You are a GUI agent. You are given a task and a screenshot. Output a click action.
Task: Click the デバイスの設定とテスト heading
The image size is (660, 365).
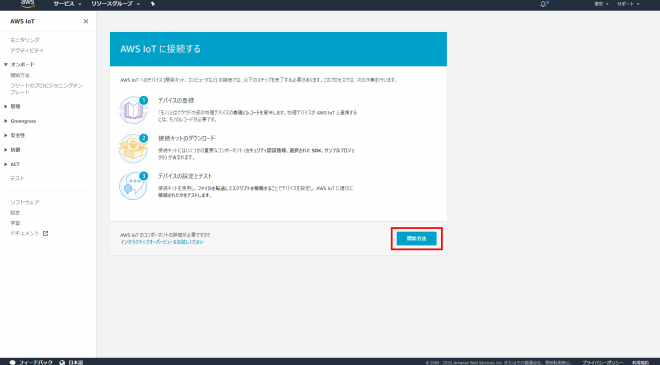click(185, 176)
